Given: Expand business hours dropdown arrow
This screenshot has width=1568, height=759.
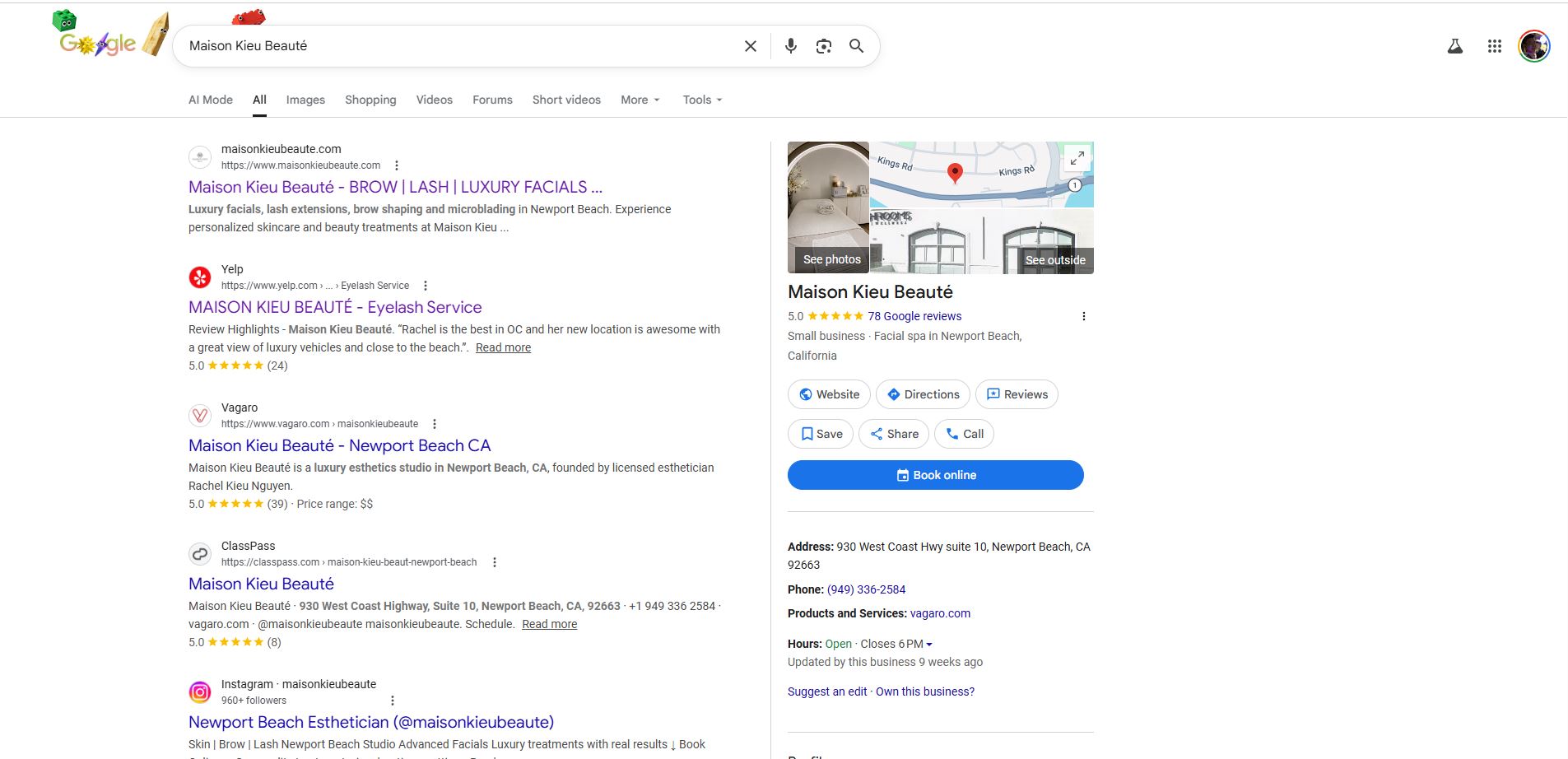Looking at the screenshot, I should (x=929, y=645).
